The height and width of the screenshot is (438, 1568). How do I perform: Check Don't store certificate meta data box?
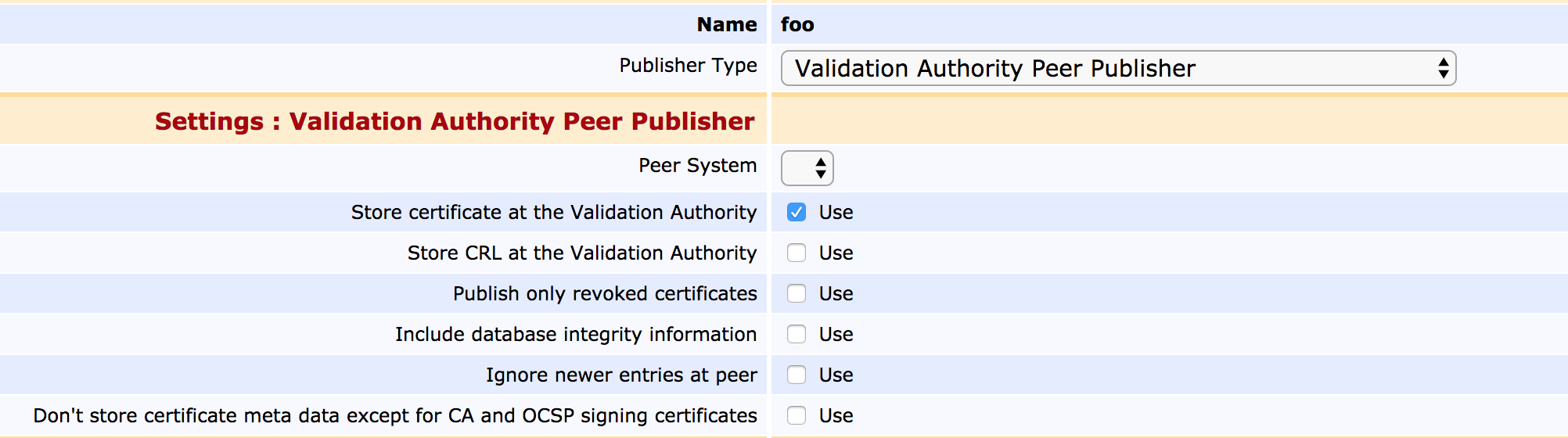pyautogui.click(x=797, y=415)
